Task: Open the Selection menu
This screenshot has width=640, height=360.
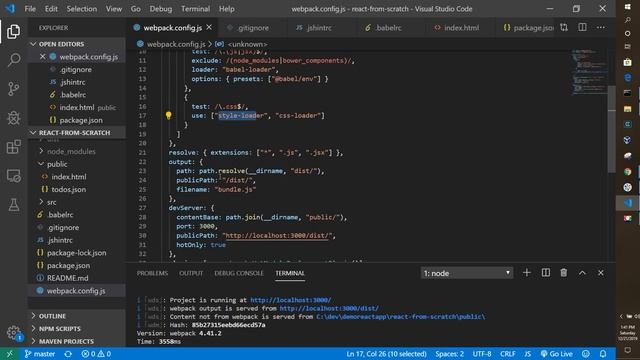Action: 82,9
